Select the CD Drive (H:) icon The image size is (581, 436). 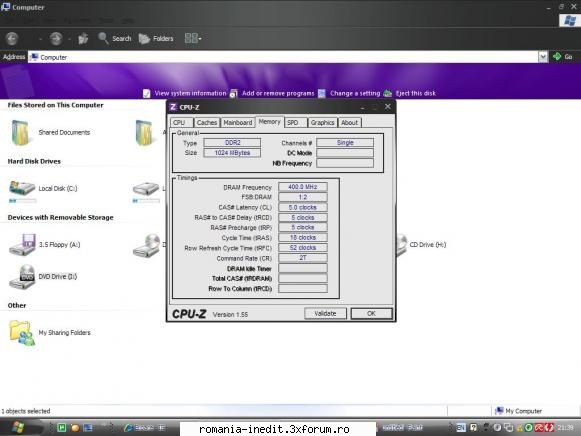click(x=401, y=245)
